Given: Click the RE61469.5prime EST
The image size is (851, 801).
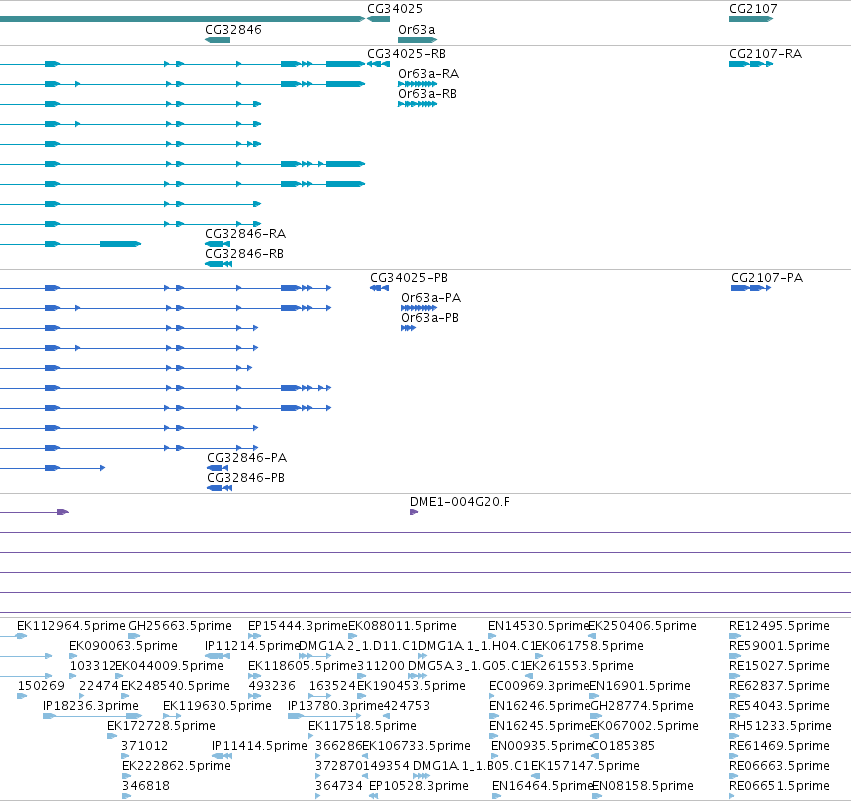Looking at the screenshot, I should click(734, 756).
